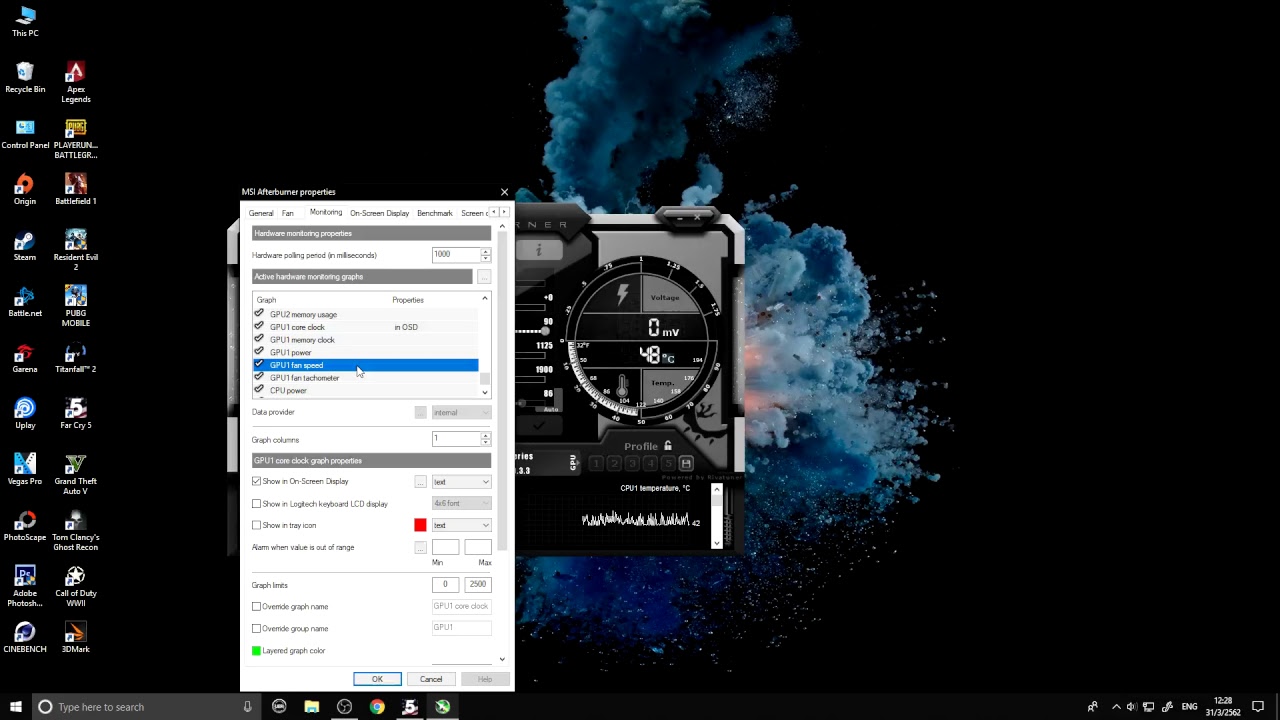Enable Show in tray icon checkbox
Viewport: 1280px width, 720px height.
pyautogui.click(x=257, y=525)
